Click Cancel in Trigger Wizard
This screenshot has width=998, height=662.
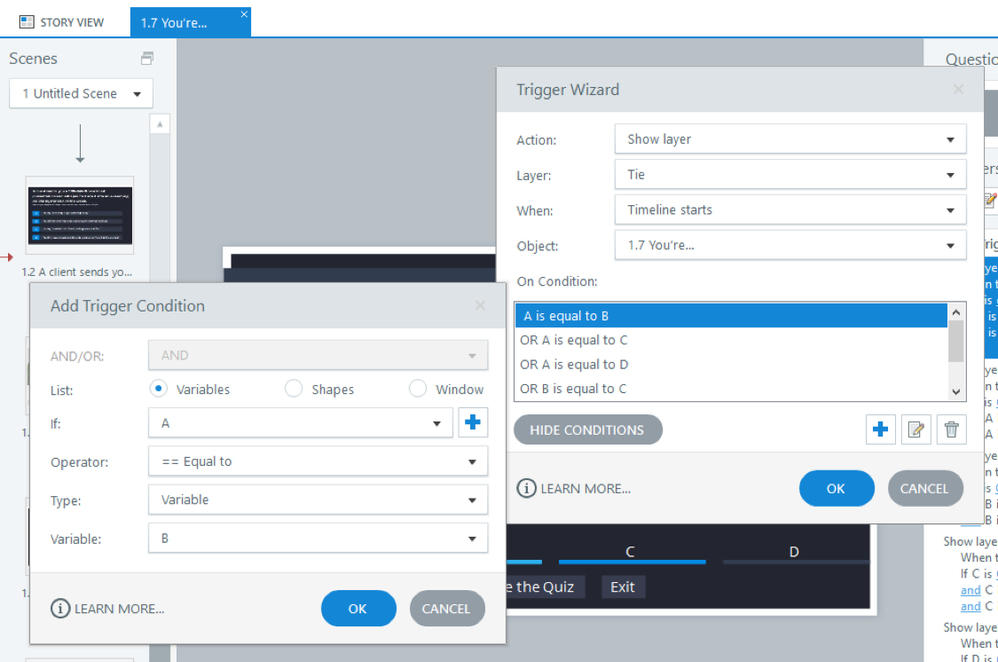tap(925, 488)
